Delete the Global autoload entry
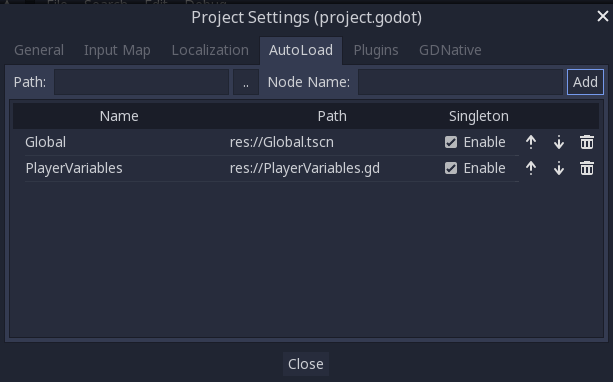613x382 pixels. tap(587, 142)
